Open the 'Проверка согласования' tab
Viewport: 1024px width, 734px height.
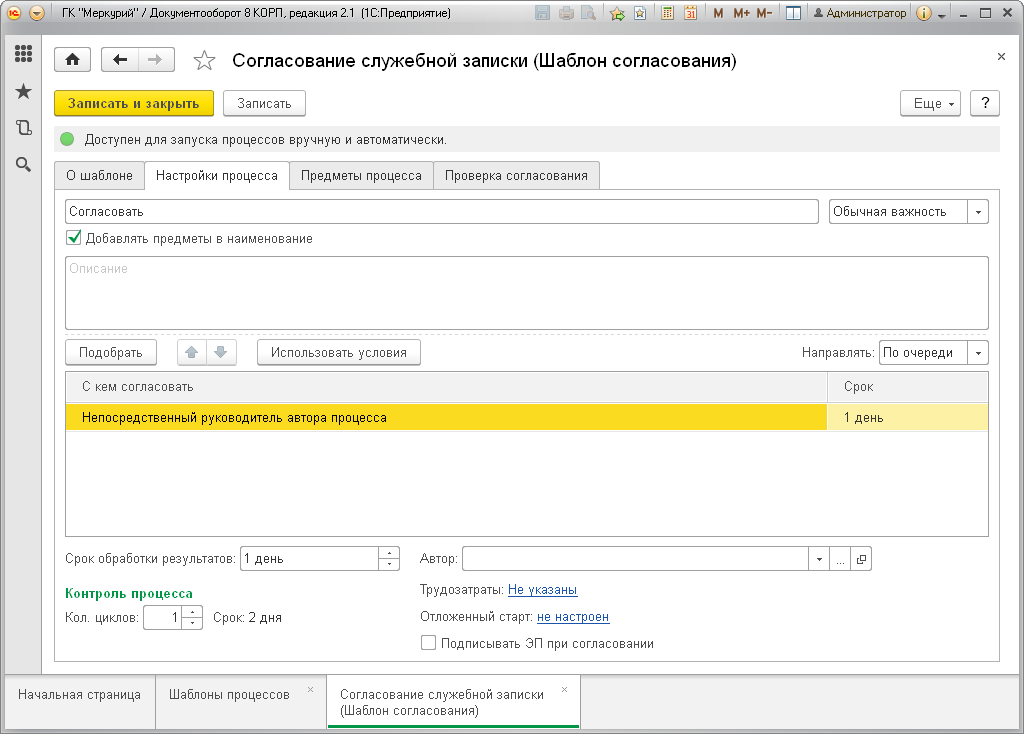point(516,176)
